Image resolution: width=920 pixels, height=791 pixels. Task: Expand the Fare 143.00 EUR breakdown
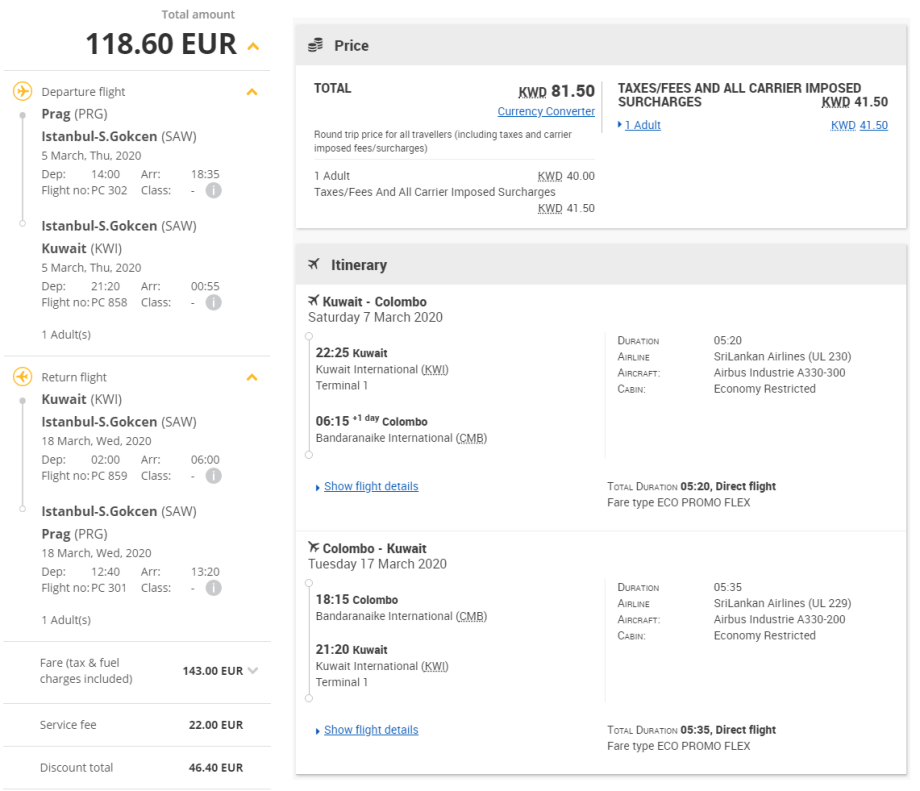click(252, 671)
